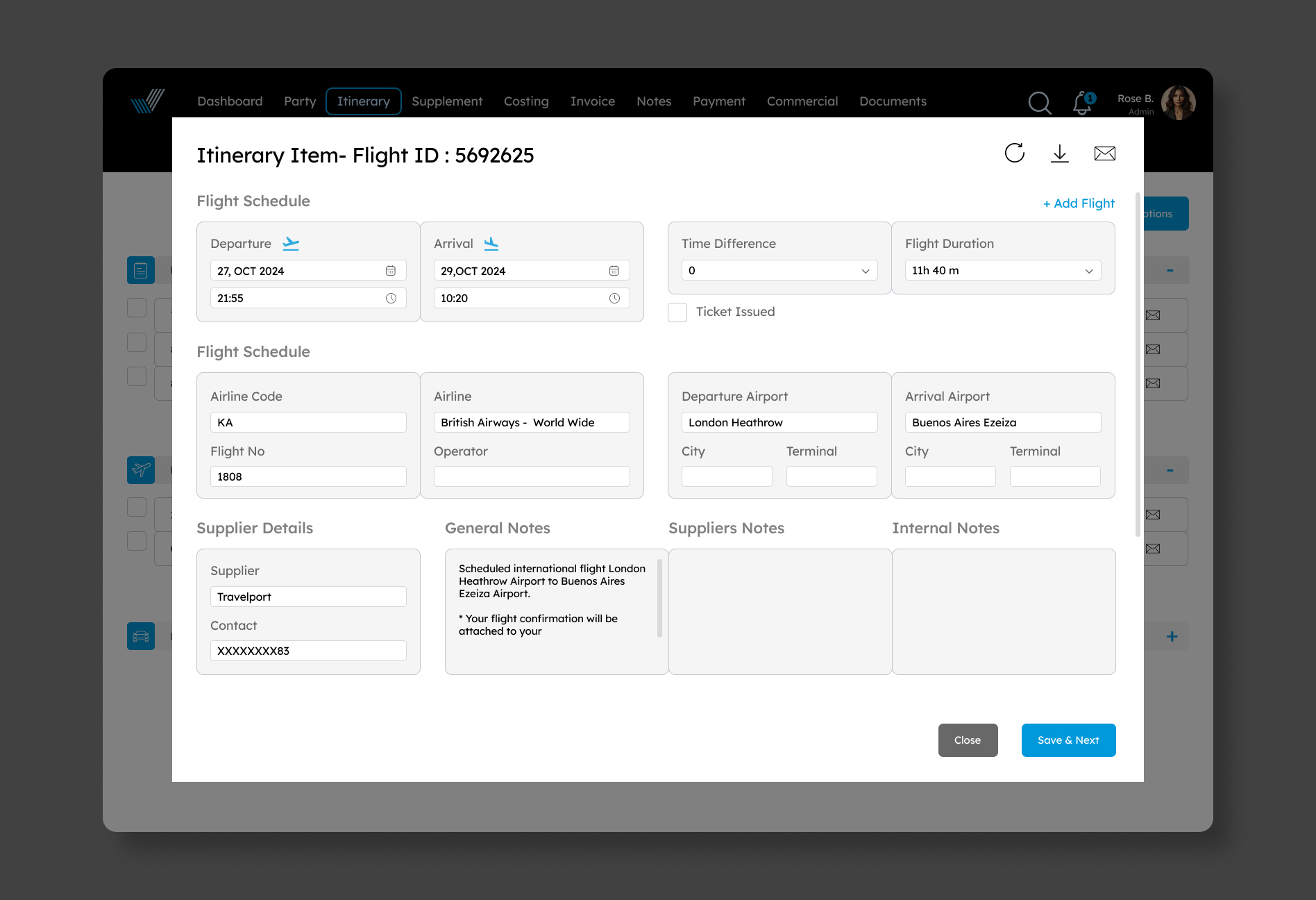Open the Commercial tab
Image resolution: width=1316 pixels, height=900 pixels.
click(802, 101)
